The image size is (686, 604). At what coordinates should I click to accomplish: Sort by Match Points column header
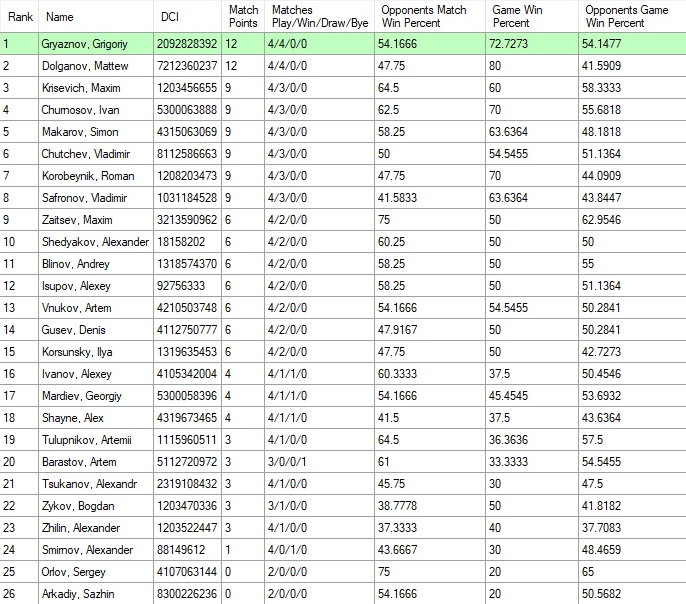tap(243, 16)
